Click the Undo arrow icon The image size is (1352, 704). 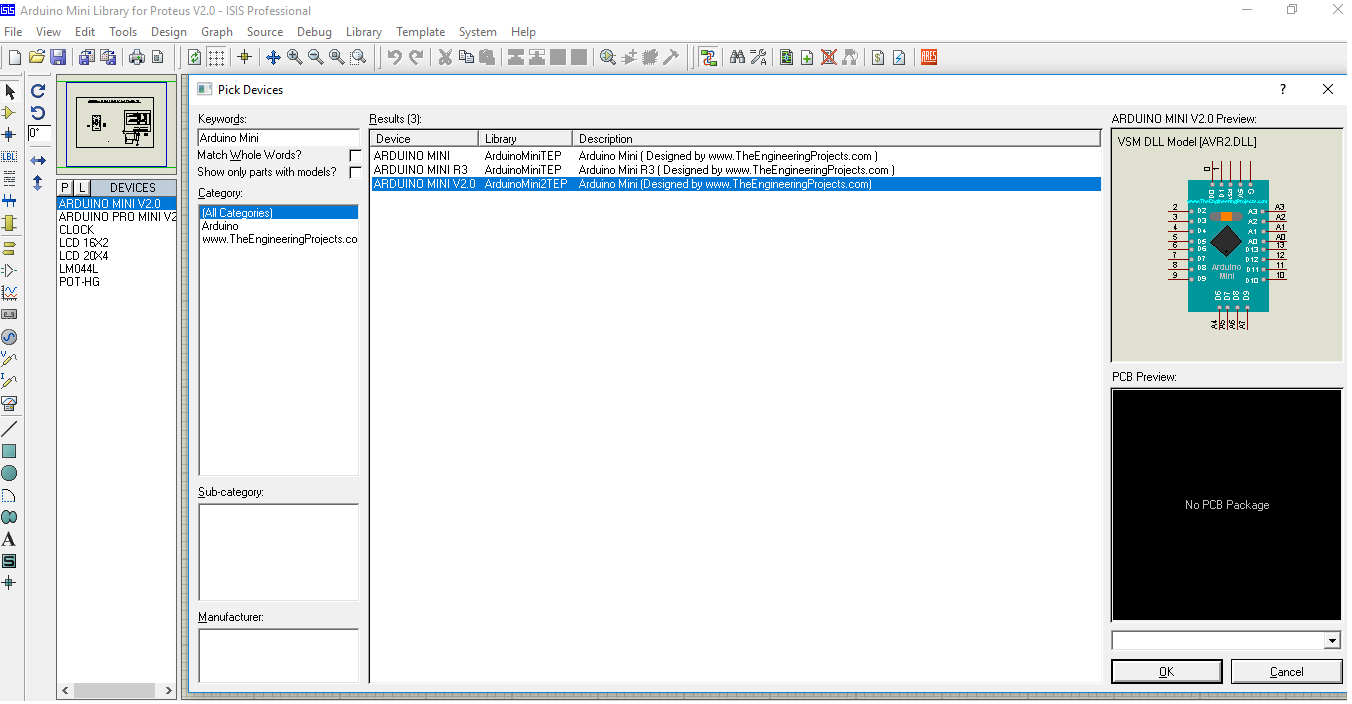[x=395, y=57]
